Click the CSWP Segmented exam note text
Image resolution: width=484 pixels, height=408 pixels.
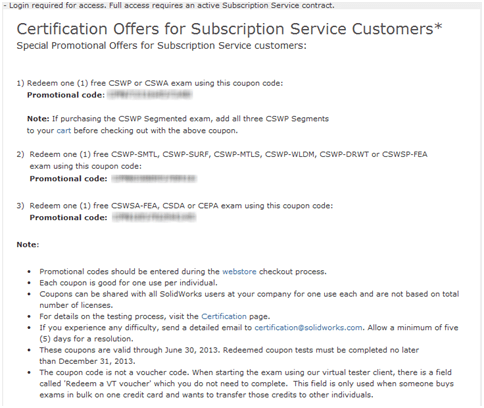(x=178, y=125)
